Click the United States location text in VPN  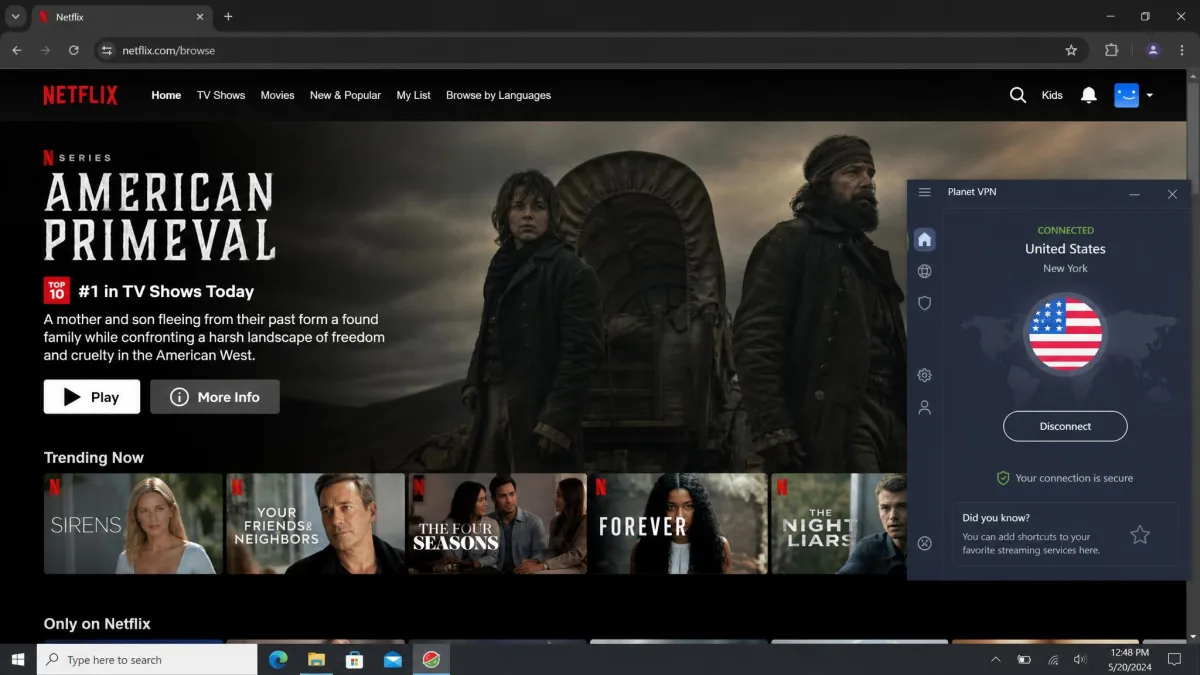pos(1065,249)
